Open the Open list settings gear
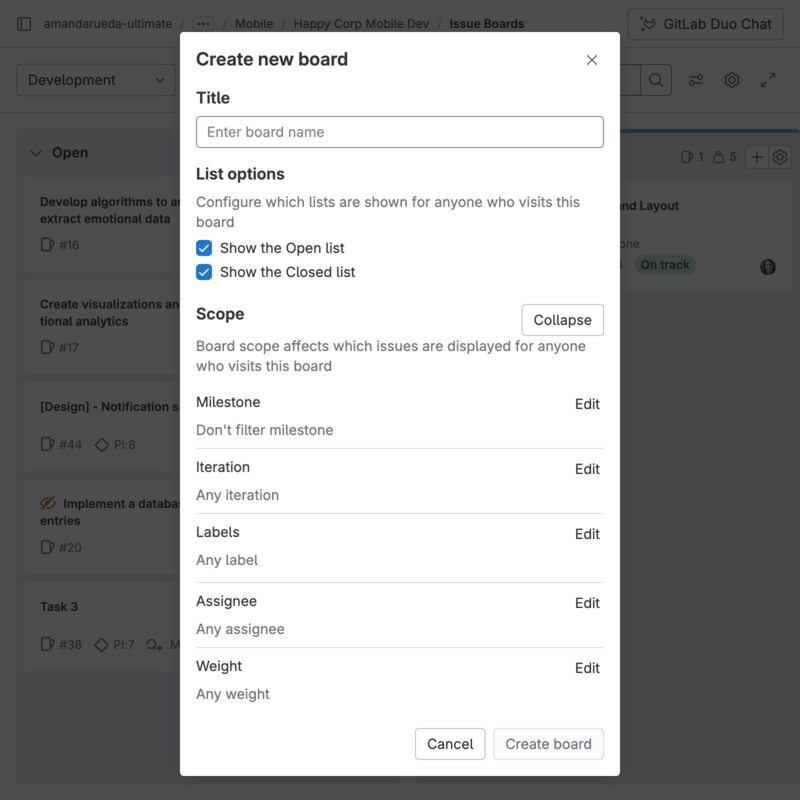Image resolution: width=800 pixels, height=800 pixels. [781, 157]
